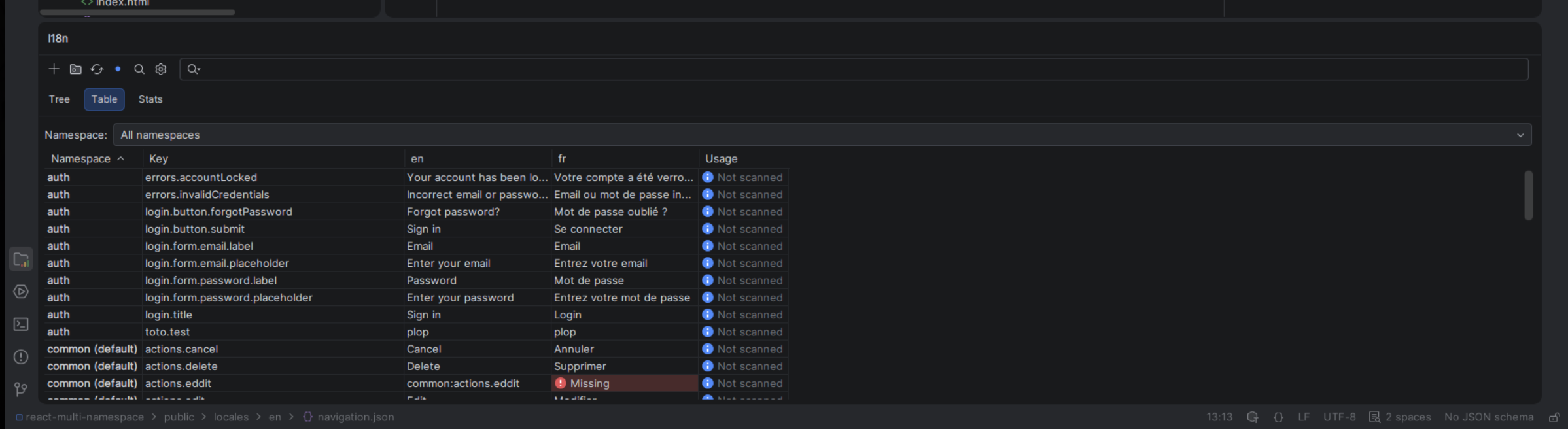The width and height of the screenshot is (1568, 429).
Task: Click UTF-8 encoding in status bar
Action: click(x=1339, y=417)
